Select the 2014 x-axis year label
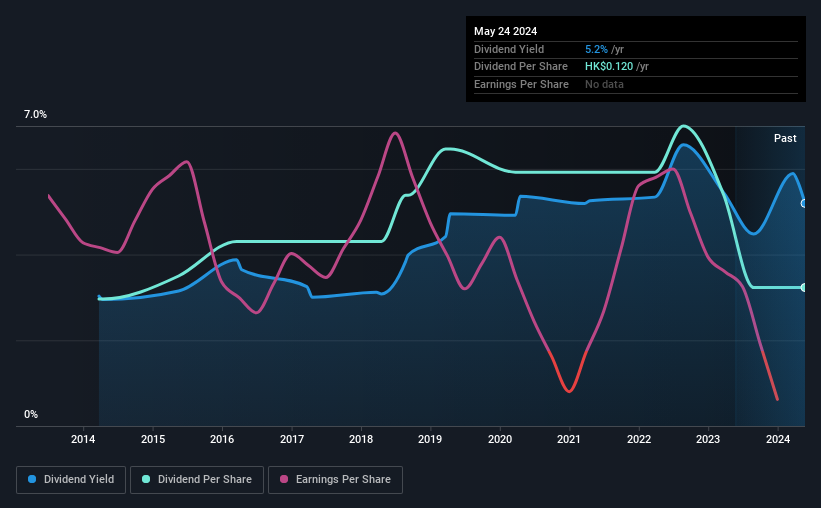The image size is (821, 508). pos(83,439)
